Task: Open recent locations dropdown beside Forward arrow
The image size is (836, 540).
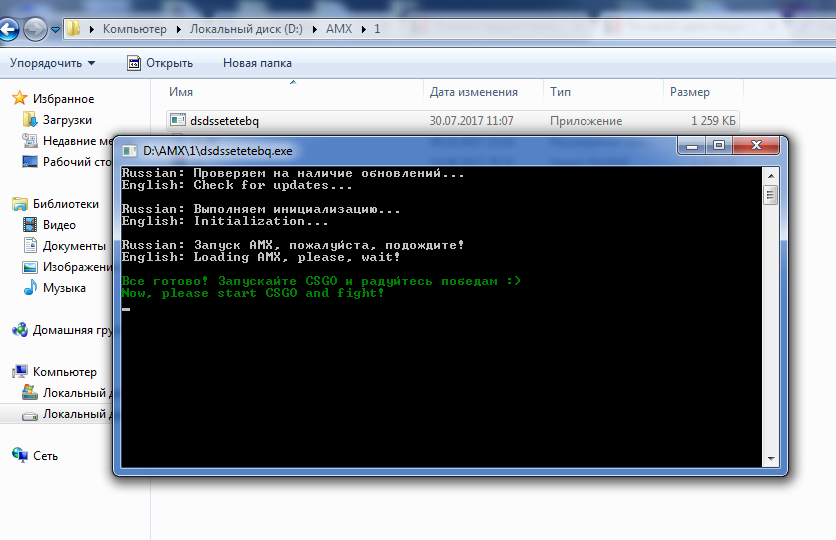Action: point(55,29)
